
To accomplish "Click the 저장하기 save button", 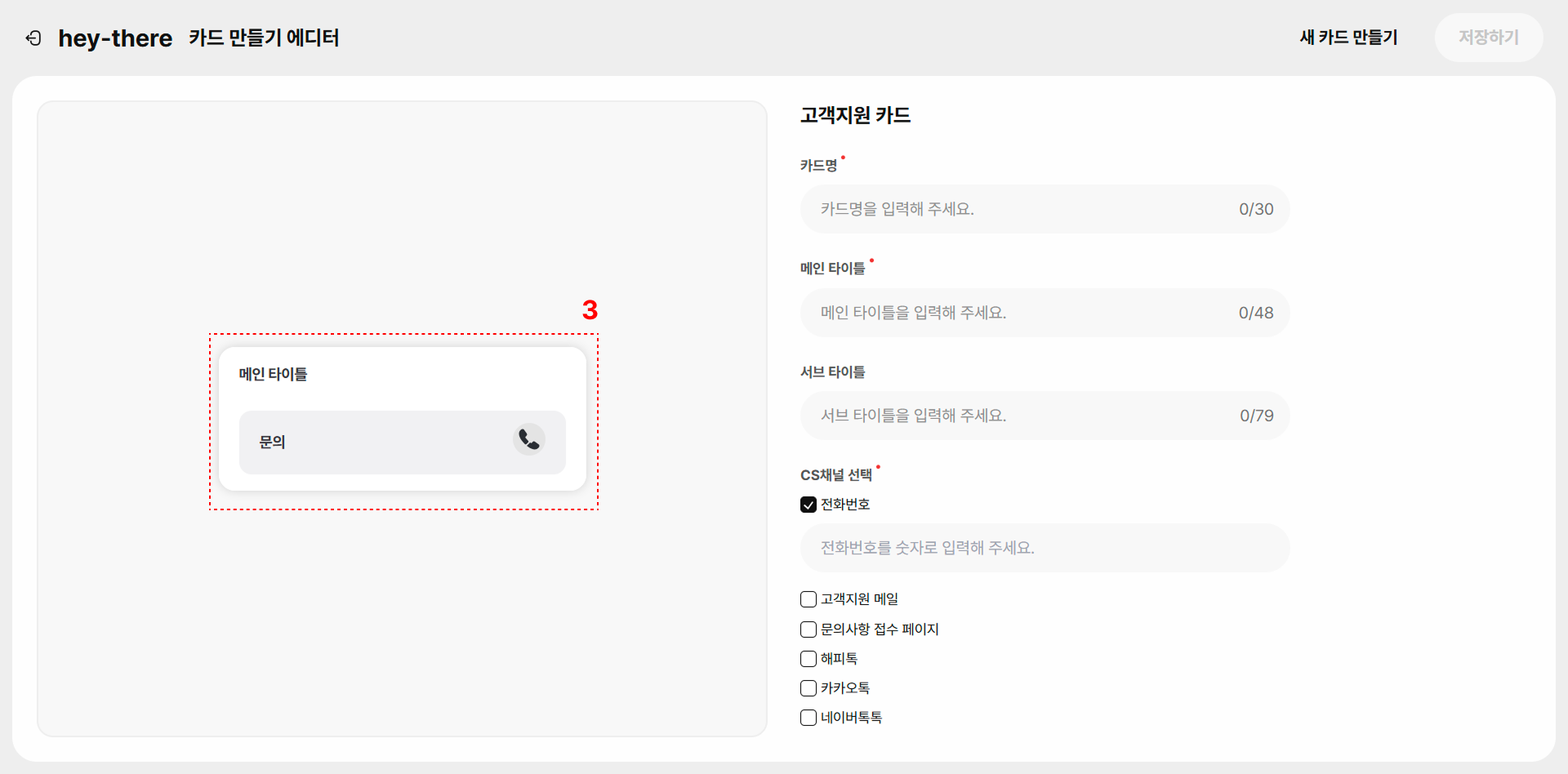I will point(1489,38).
